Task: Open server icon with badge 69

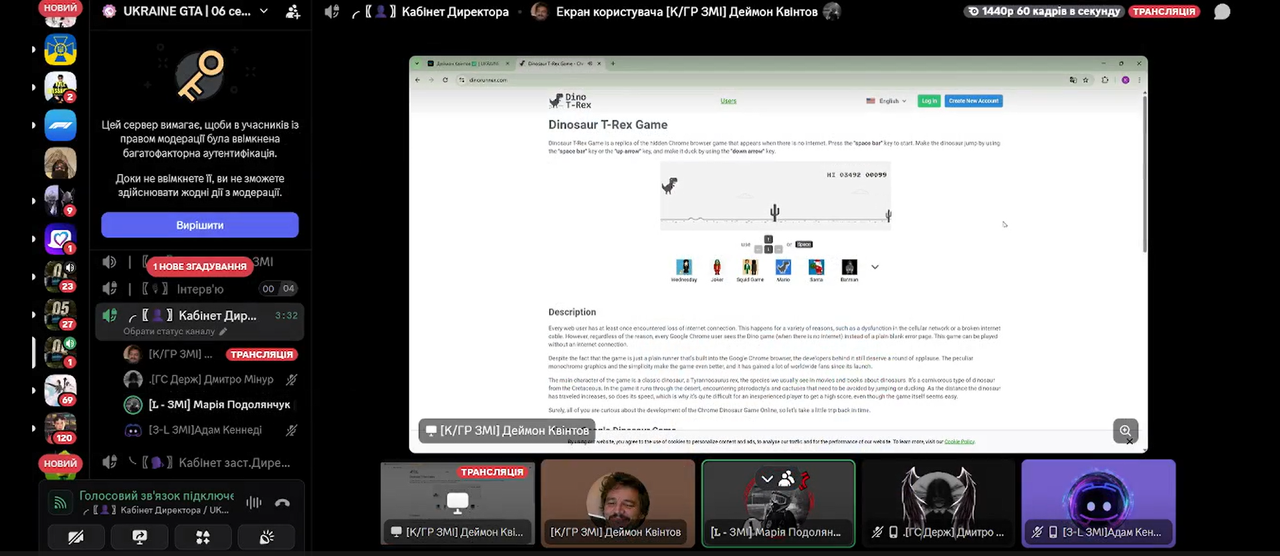Action: 60,390
